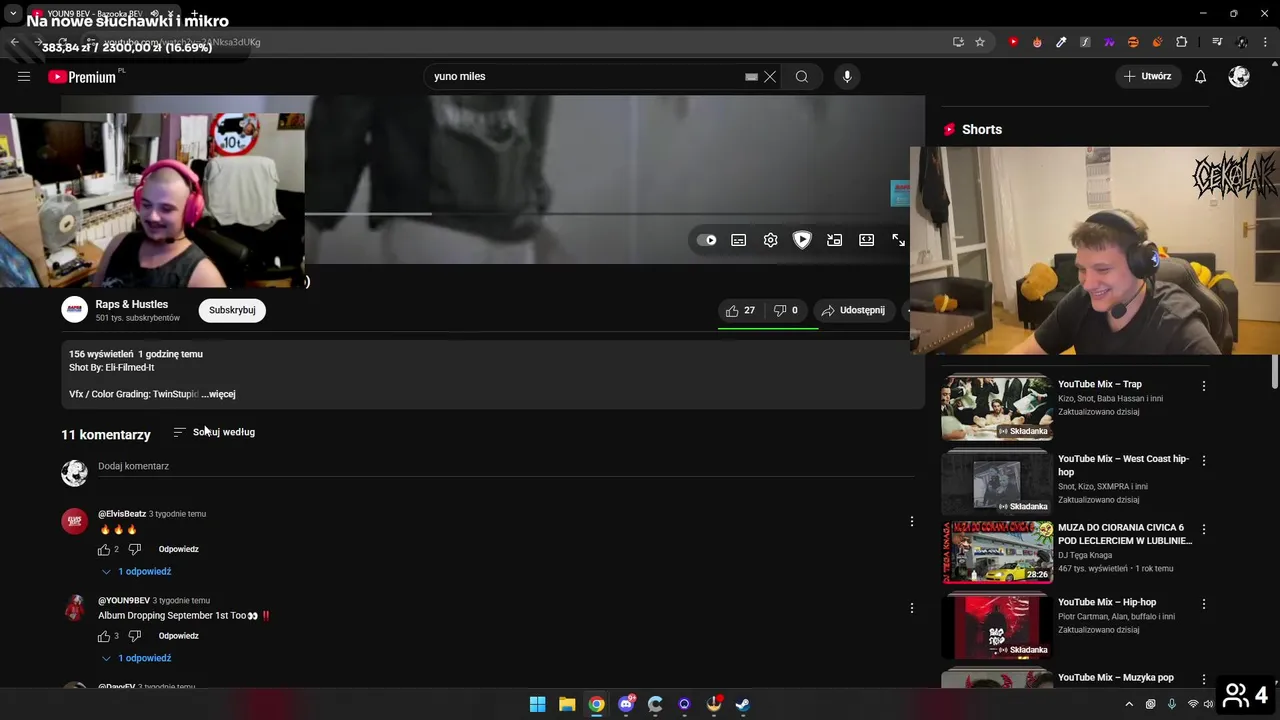This screenshot has height=720, width=1280.
Task: Install the page as an app via the address bar icon
Action: click(x=958, y=42)
